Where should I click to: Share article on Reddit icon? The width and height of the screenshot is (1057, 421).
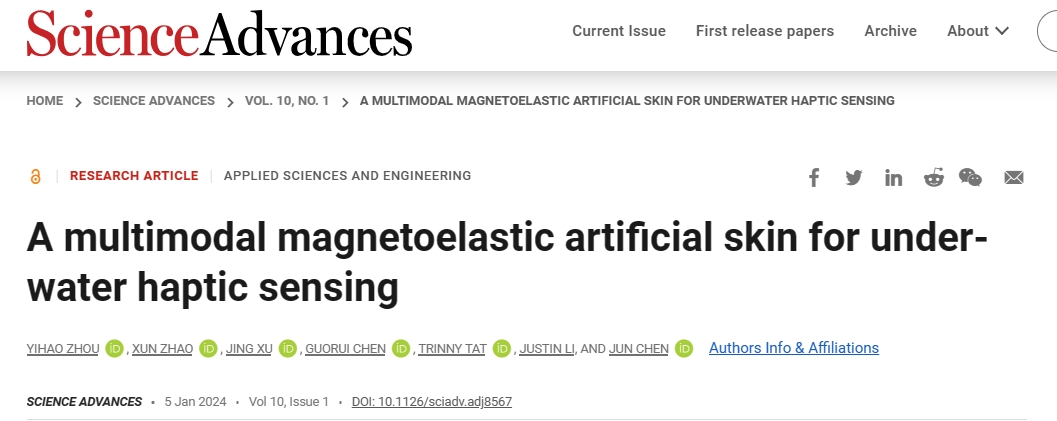click(934, 178)
